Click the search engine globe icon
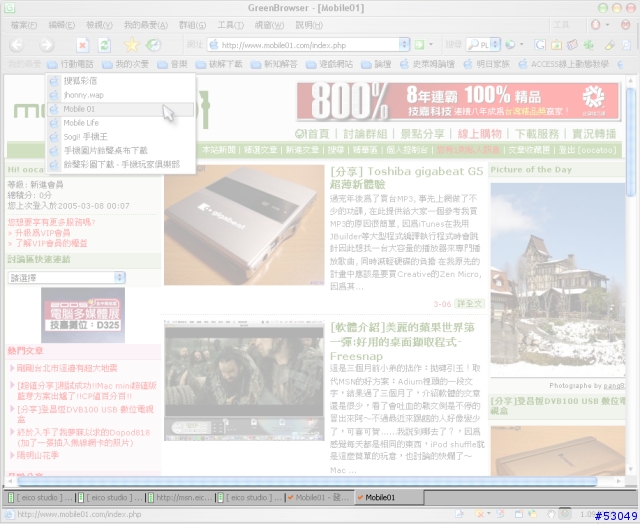 [x=509, y=44]
